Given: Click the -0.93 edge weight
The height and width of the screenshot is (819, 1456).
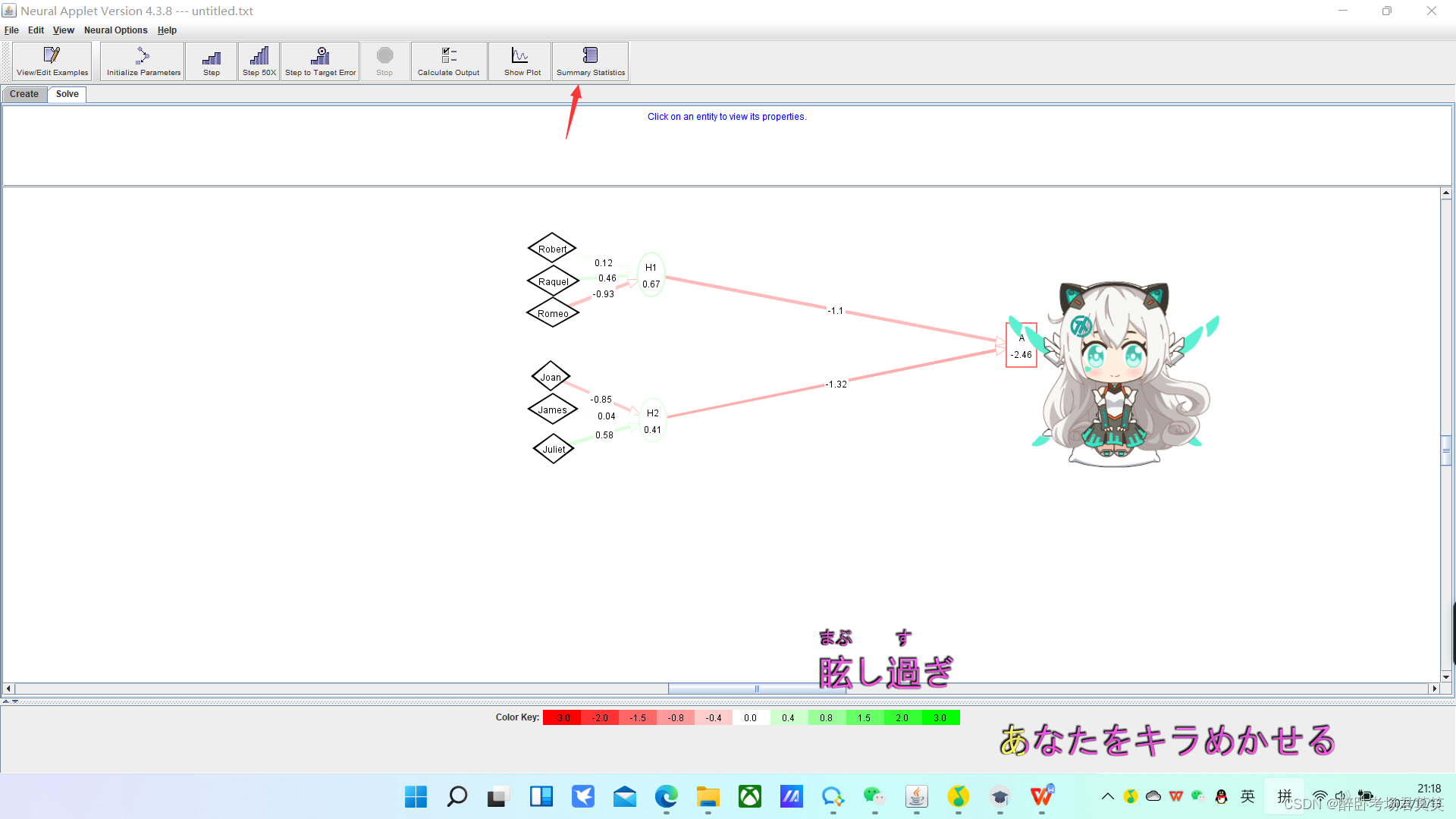Looking at the screenshot, I should point(604,294).
